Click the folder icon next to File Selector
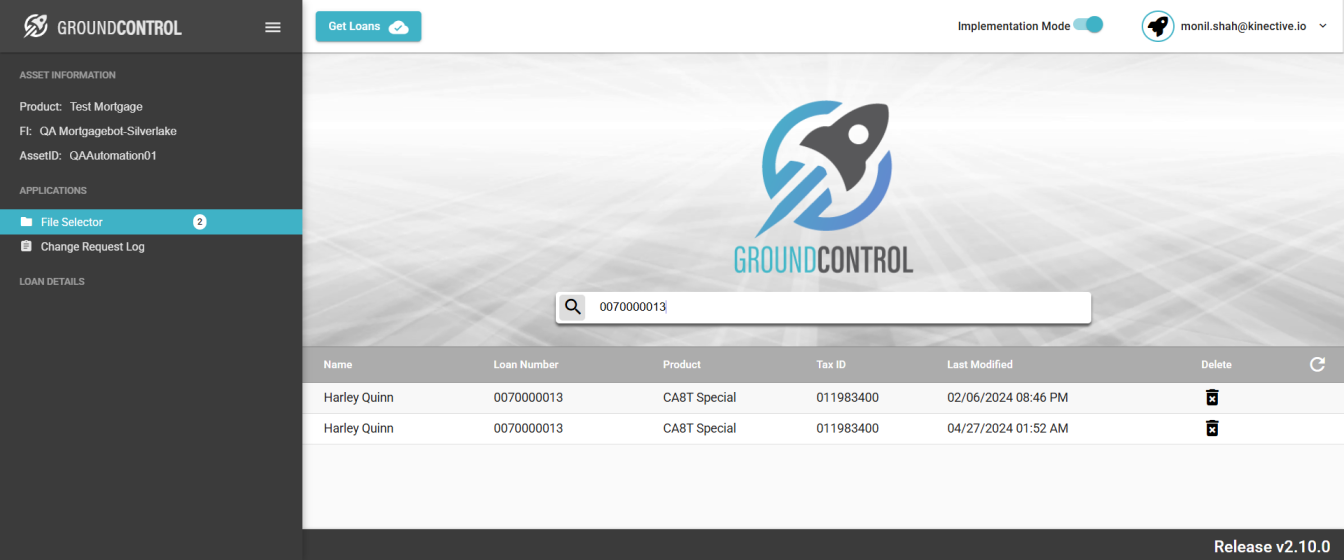Screen dimensions: 1344x560 coord(27,222)
